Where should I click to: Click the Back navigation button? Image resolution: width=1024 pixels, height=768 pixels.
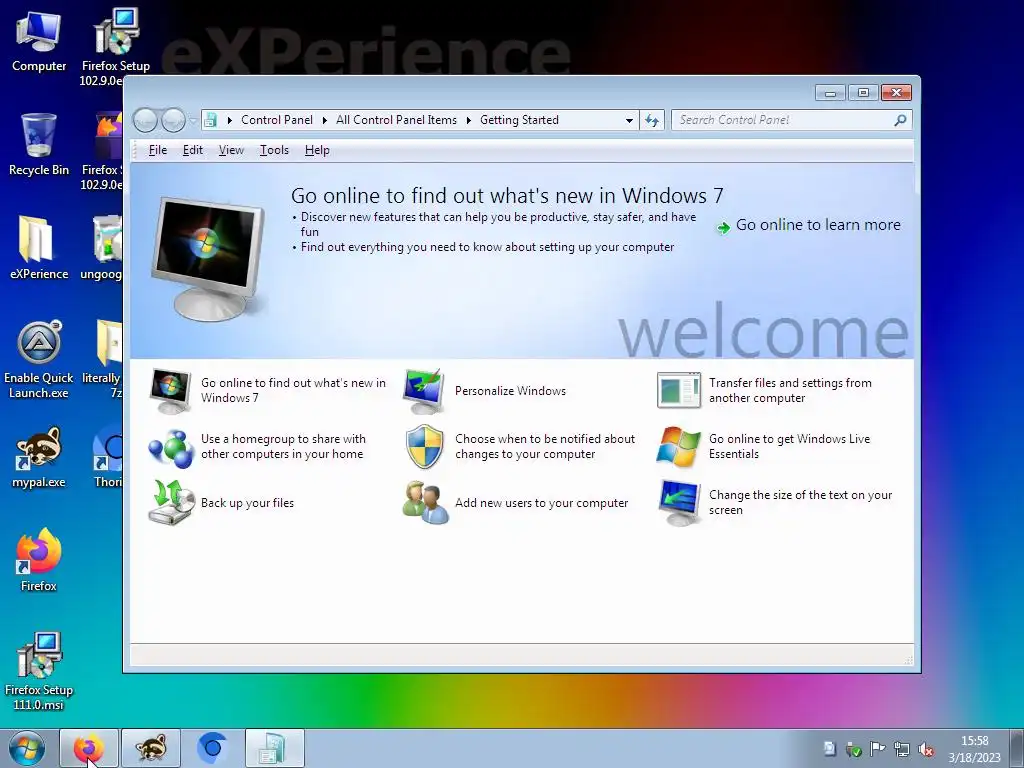click(x=145, y=120)
